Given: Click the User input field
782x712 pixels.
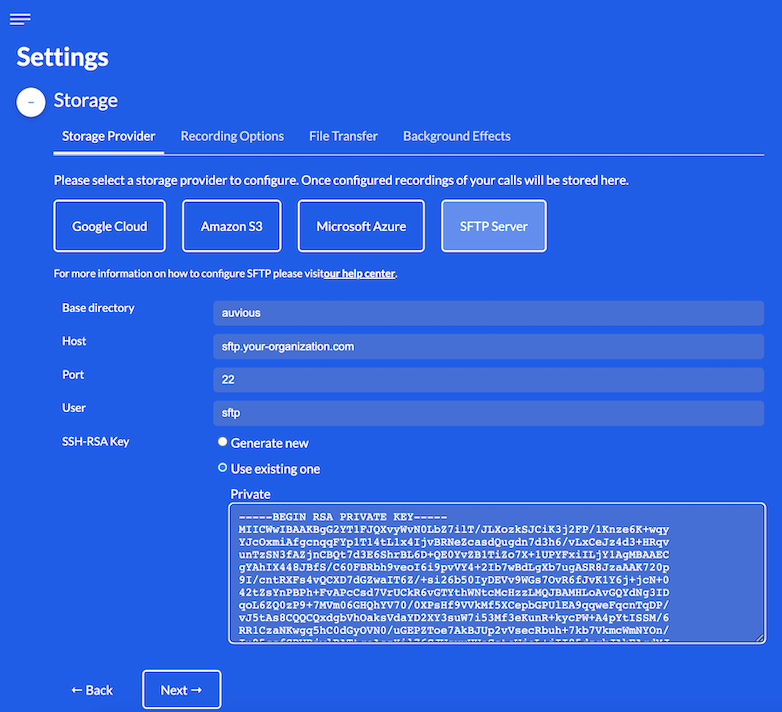Looking at the screenshot, I should [488, 413].
